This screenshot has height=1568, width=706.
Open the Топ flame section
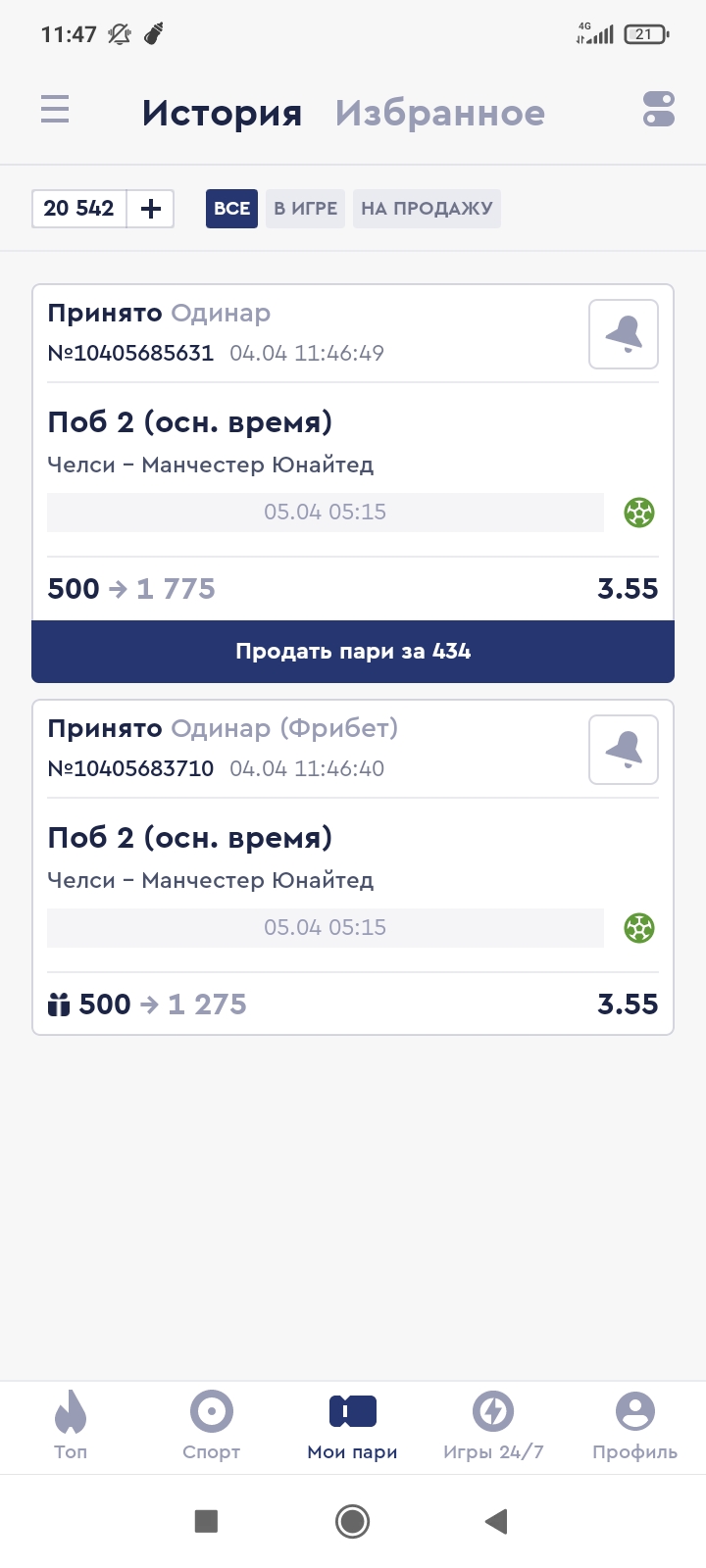coord(71,1425)
